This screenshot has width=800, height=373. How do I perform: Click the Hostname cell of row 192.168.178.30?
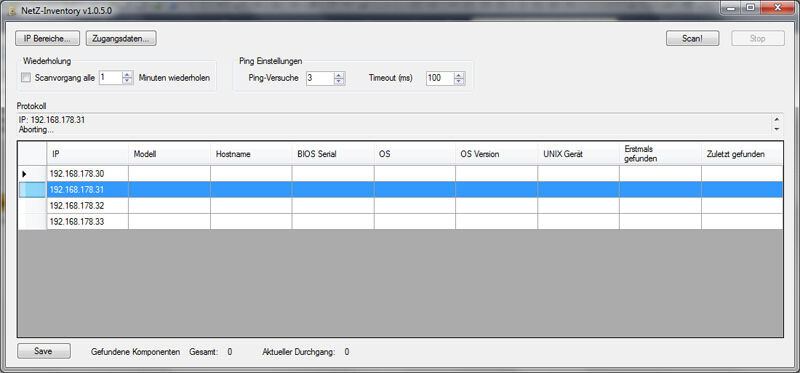251,173
